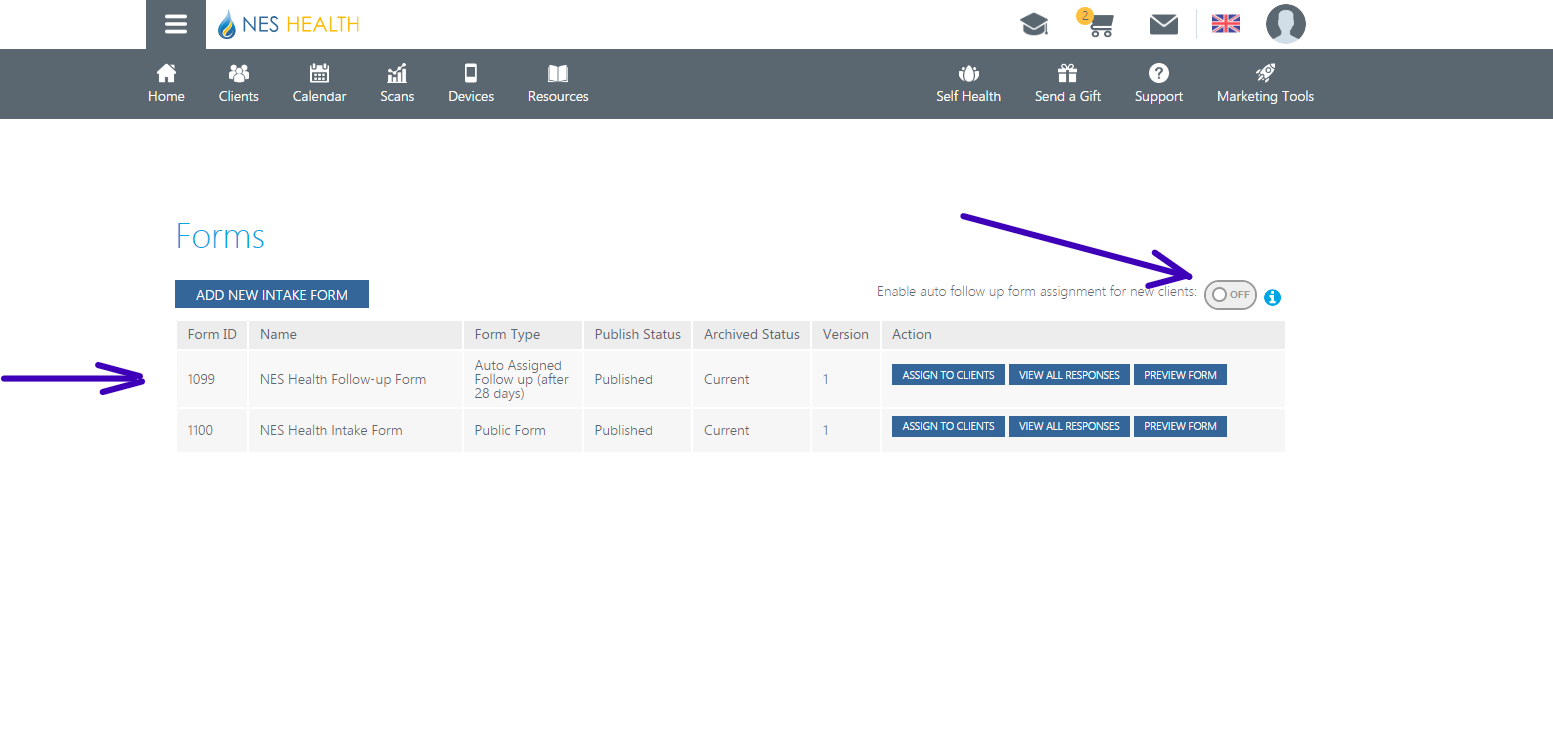Preview the NES Health Intake Form
1553x742 pixels.
tap(1180, 426)
